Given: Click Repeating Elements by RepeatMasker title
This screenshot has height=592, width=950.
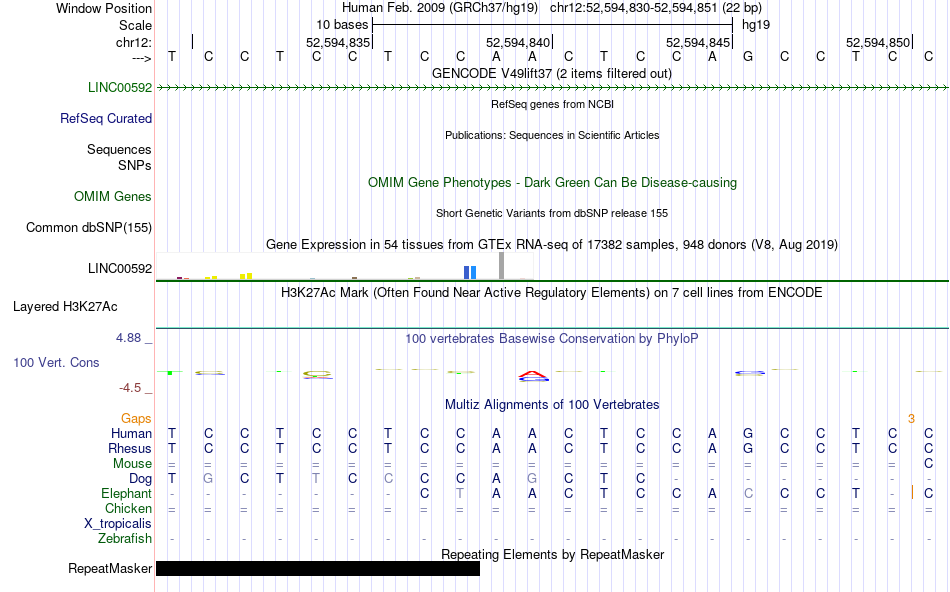Looking at the screenshot, I should (553, 554).
